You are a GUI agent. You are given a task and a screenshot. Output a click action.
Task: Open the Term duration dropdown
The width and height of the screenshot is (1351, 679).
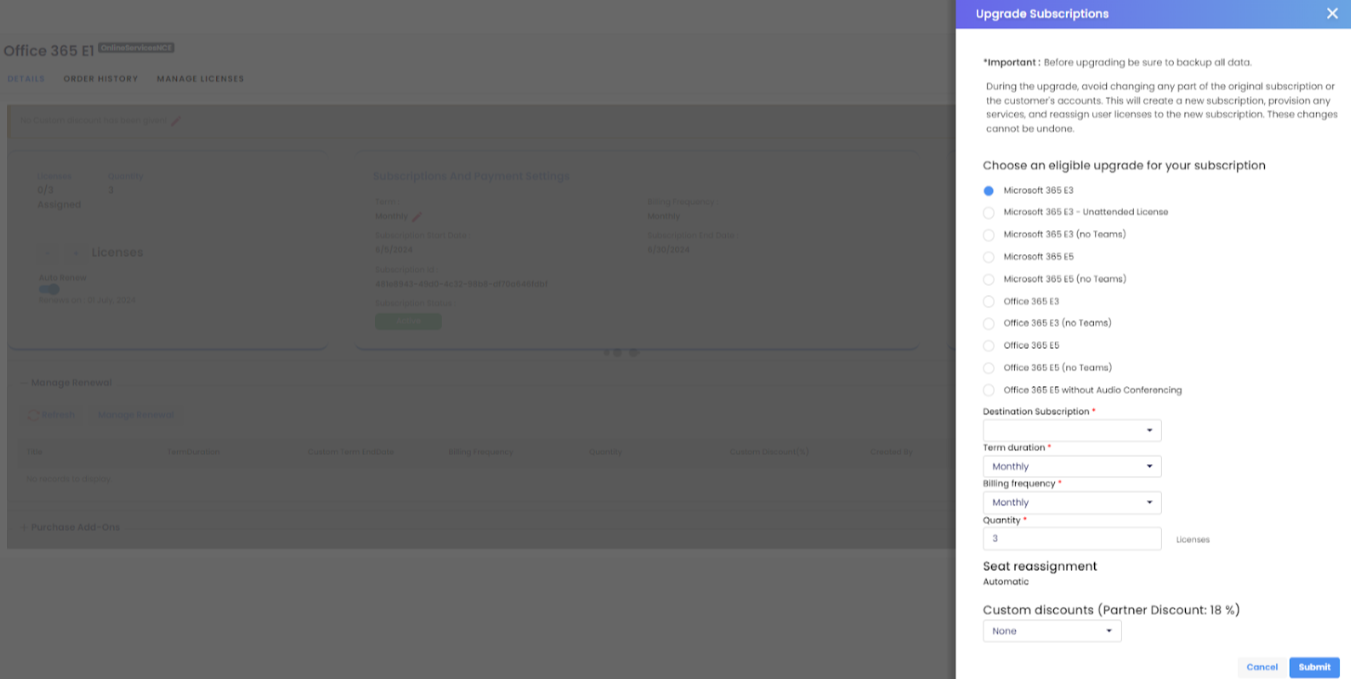click(1072, 466)
